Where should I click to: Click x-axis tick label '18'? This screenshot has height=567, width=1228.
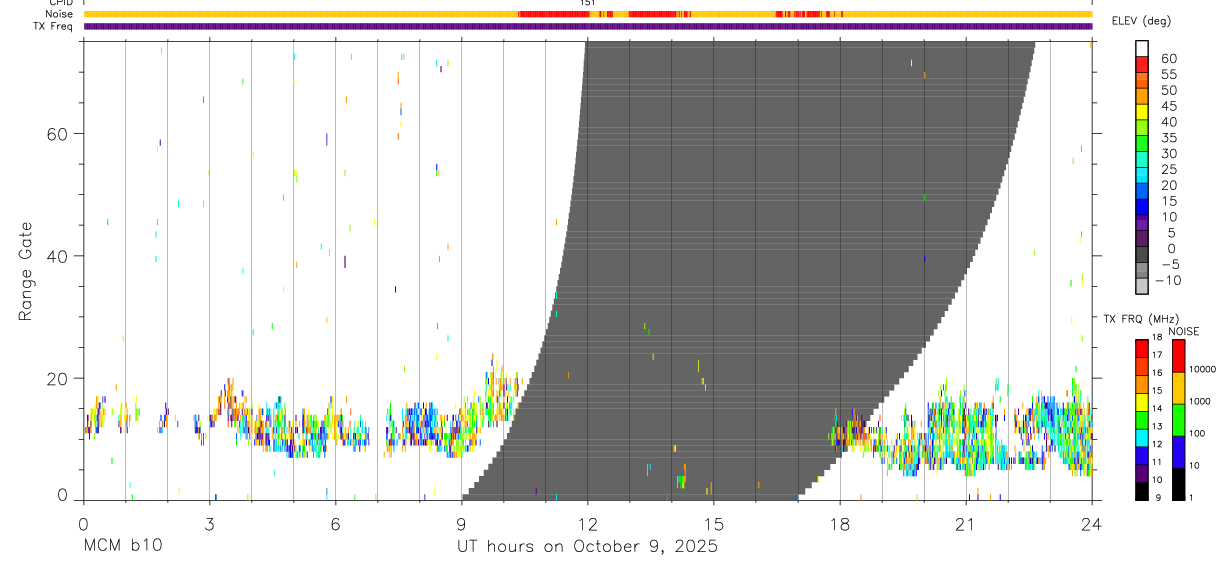click(x=839, y=523)
